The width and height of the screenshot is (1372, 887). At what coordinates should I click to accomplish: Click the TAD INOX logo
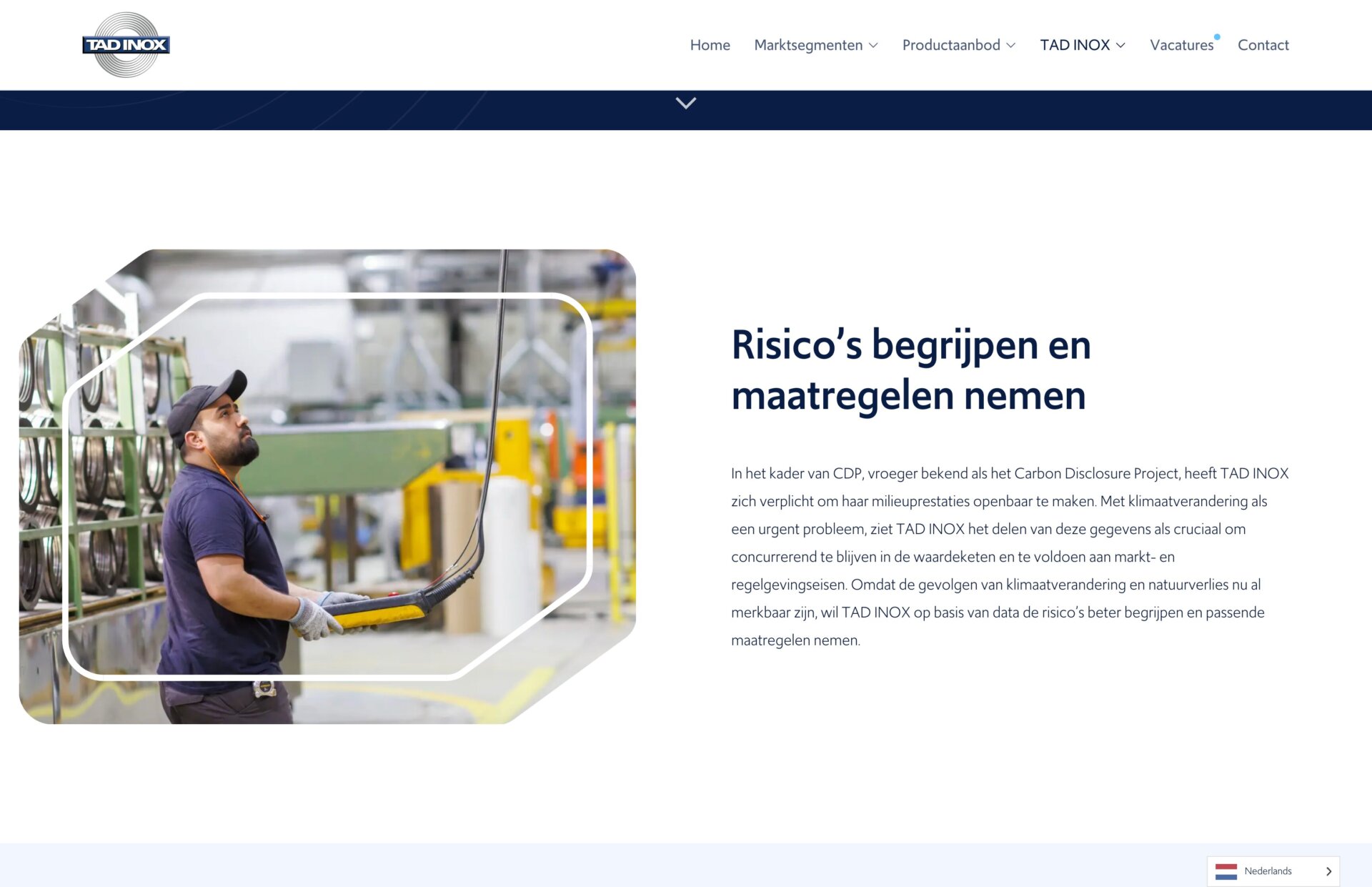[x=126, y=44]
